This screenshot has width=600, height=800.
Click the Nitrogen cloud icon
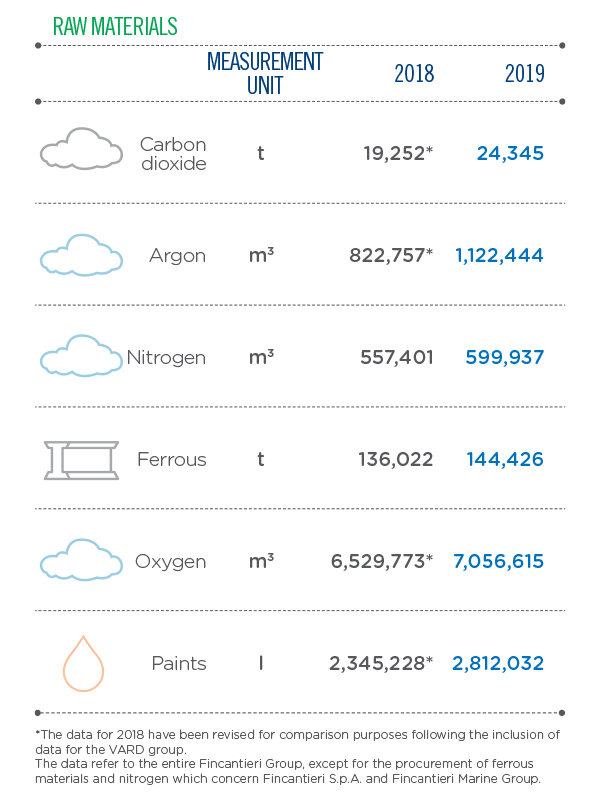(82, 356)
